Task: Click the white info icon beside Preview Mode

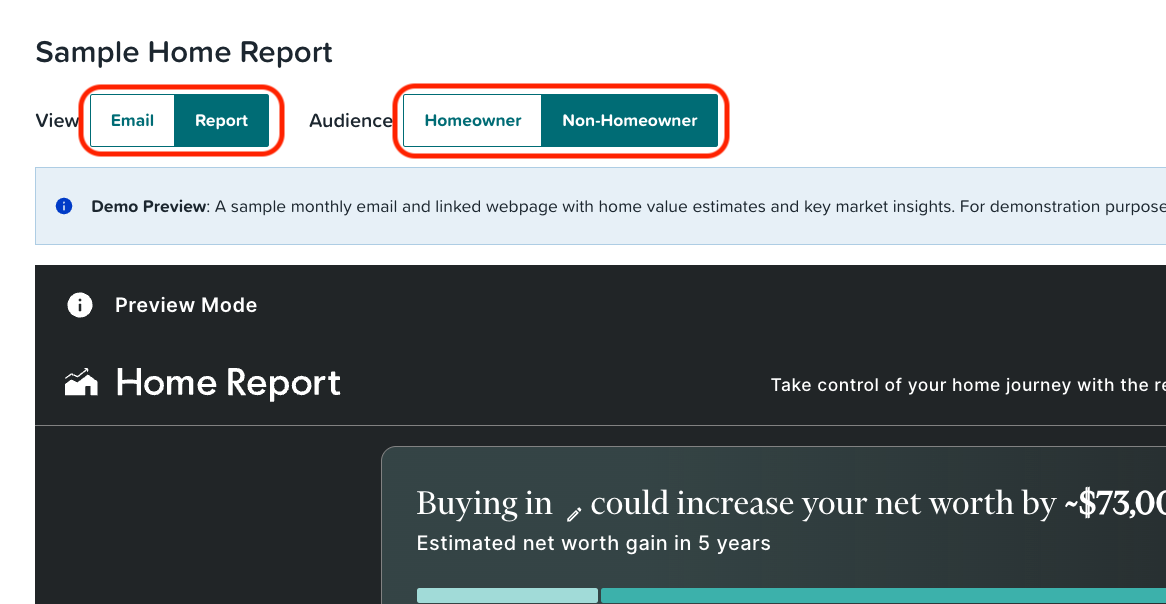Action: [x=80, y=305]
